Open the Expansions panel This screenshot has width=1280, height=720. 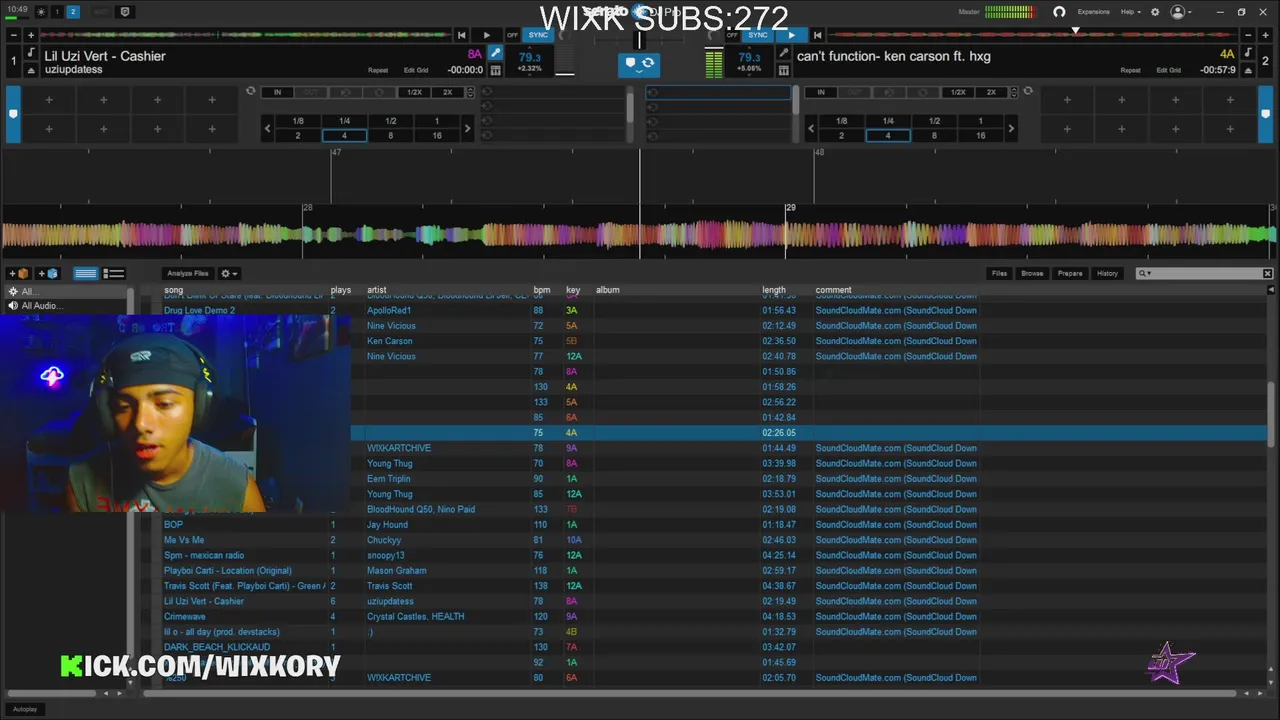1093,12
